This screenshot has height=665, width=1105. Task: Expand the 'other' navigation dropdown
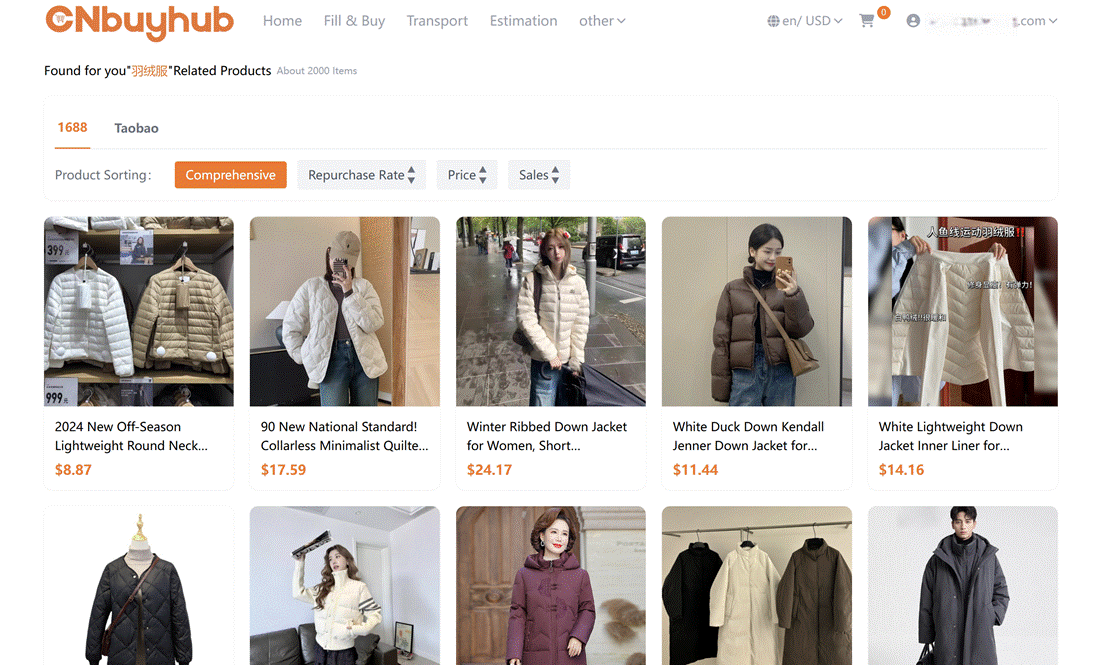(602, 21)
